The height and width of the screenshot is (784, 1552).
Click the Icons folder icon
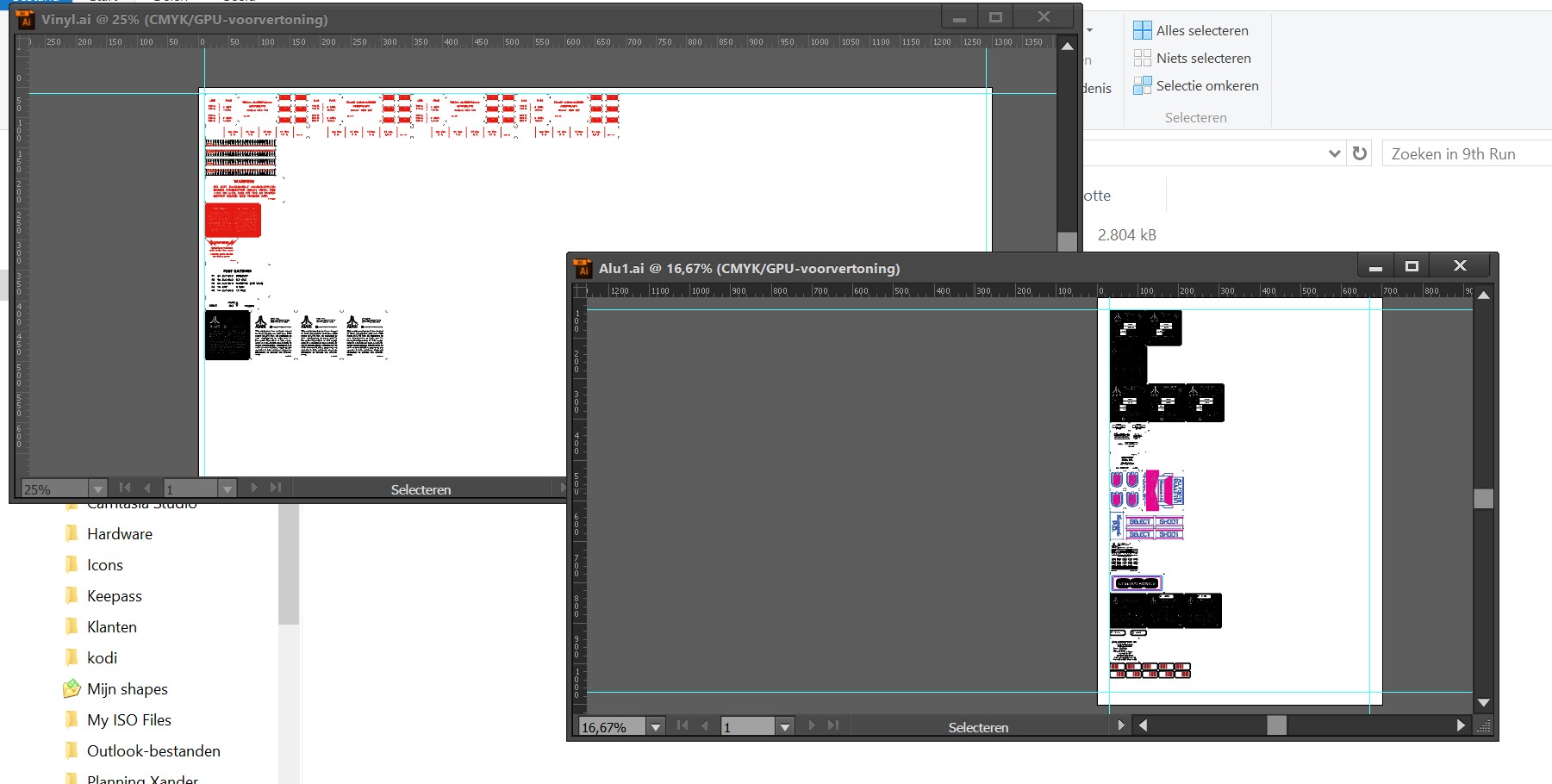[x=72, y=564]
